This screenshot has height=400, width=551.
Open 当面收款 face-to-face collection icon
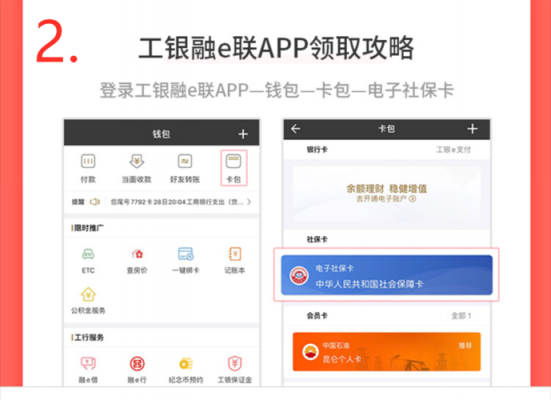[x=136, y=161]
